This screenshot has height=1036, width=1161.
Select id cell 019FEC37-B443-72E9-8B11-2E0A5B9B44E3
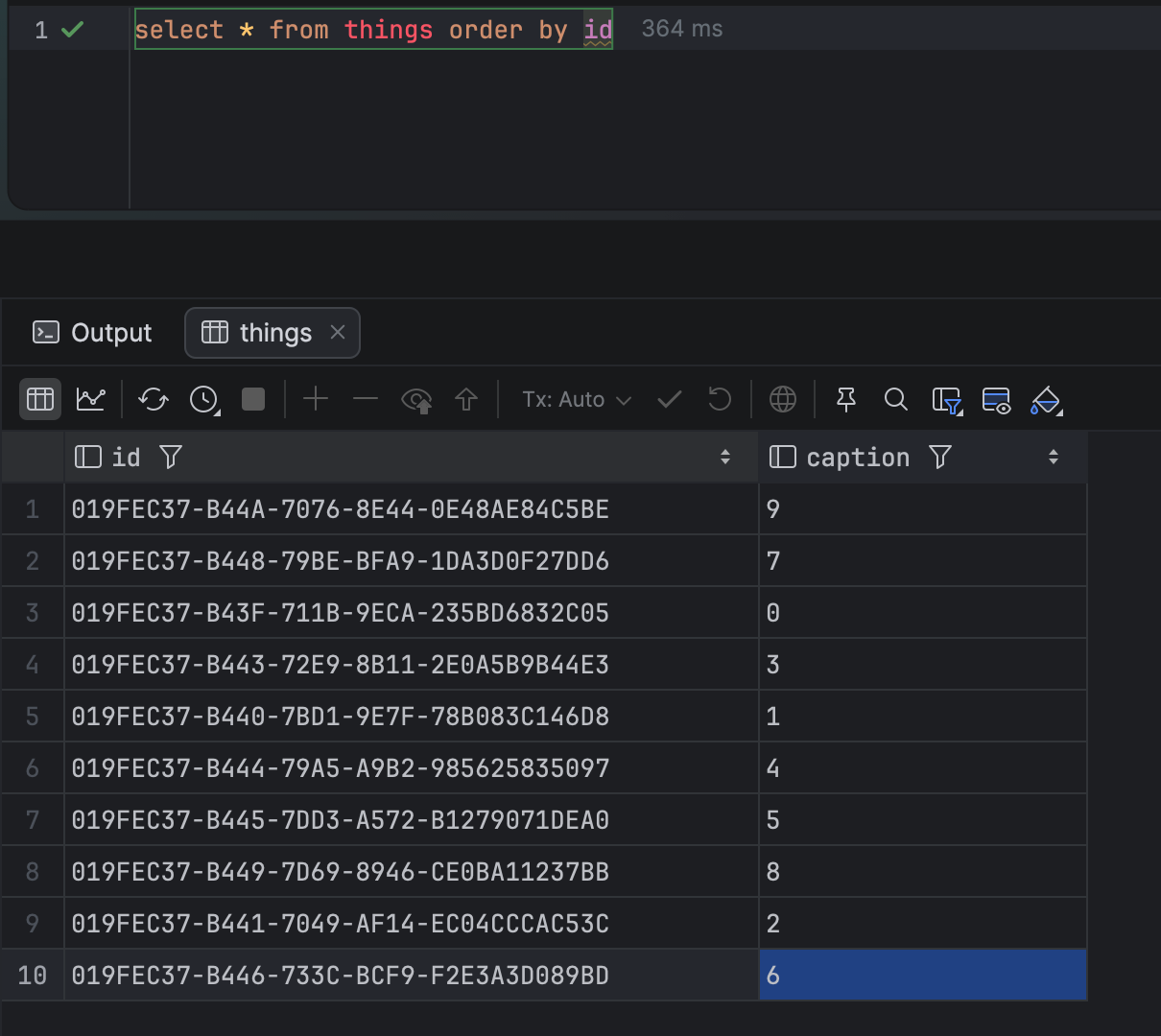pyautogui.click(x=411, y=665)
